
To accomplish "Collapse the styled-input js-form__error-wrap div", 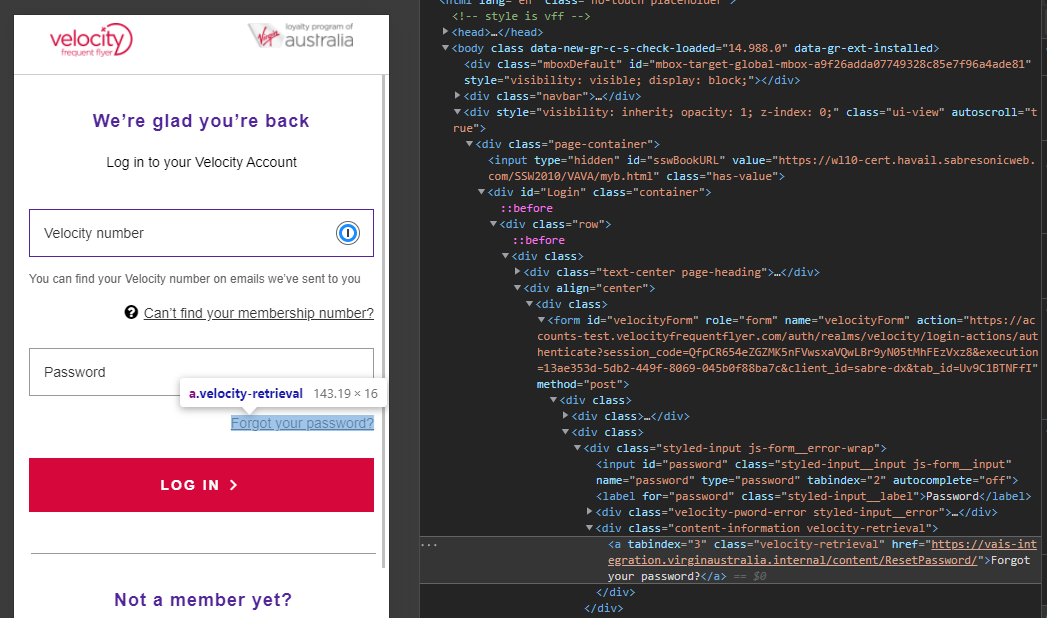I will click(x=578, y=448).
